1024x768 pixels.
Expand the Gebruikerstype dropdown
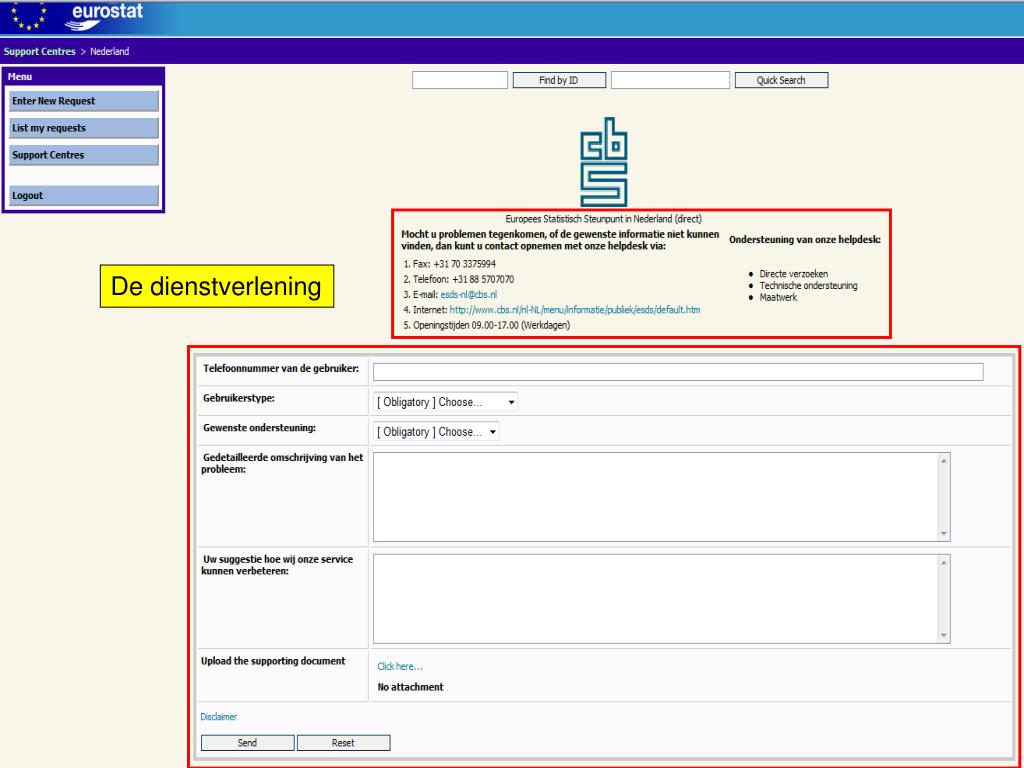pyautogui.click(x=446, y=402)
